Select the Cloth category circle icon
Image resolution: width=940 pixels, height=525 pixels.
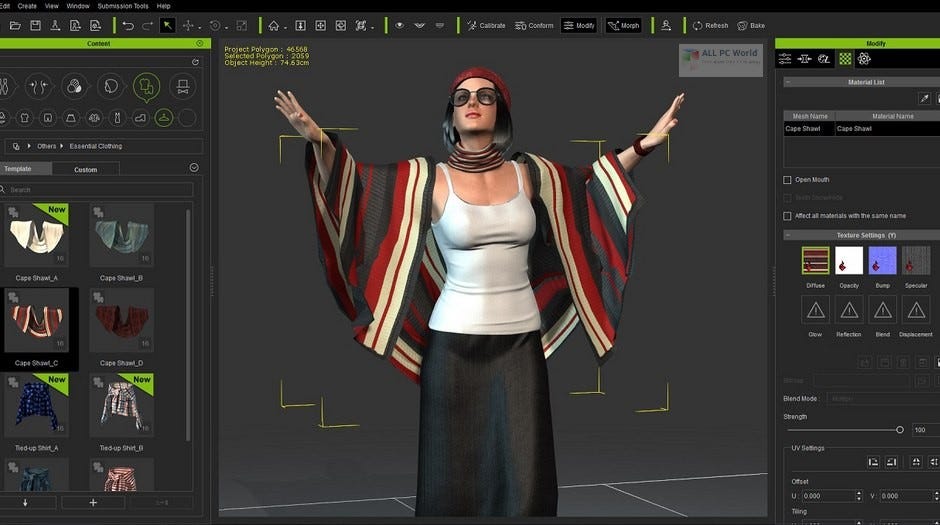coord(146,88)
